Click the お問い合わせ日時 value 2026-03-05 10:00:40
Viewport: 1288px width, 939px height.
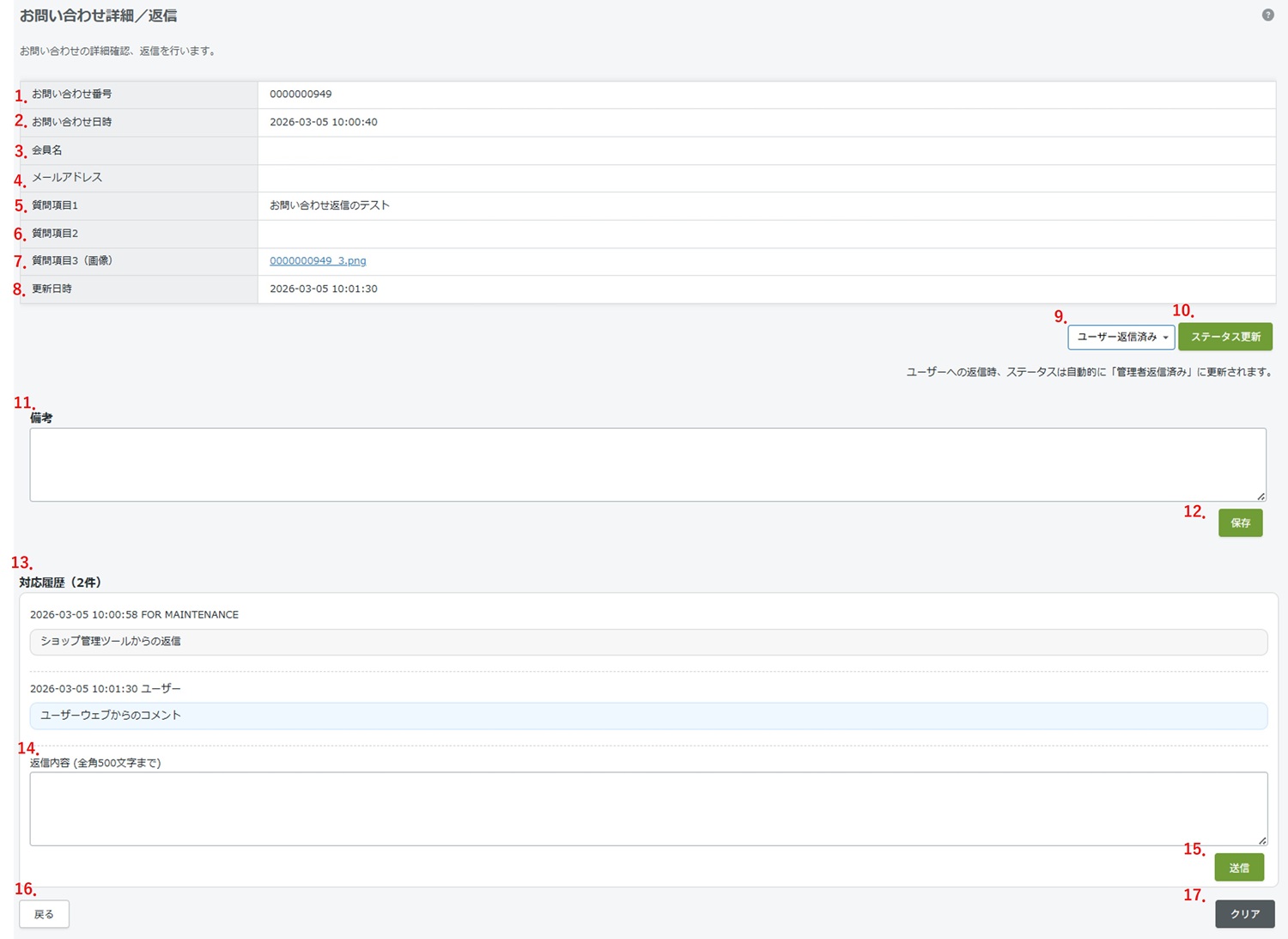click(324, 122)
